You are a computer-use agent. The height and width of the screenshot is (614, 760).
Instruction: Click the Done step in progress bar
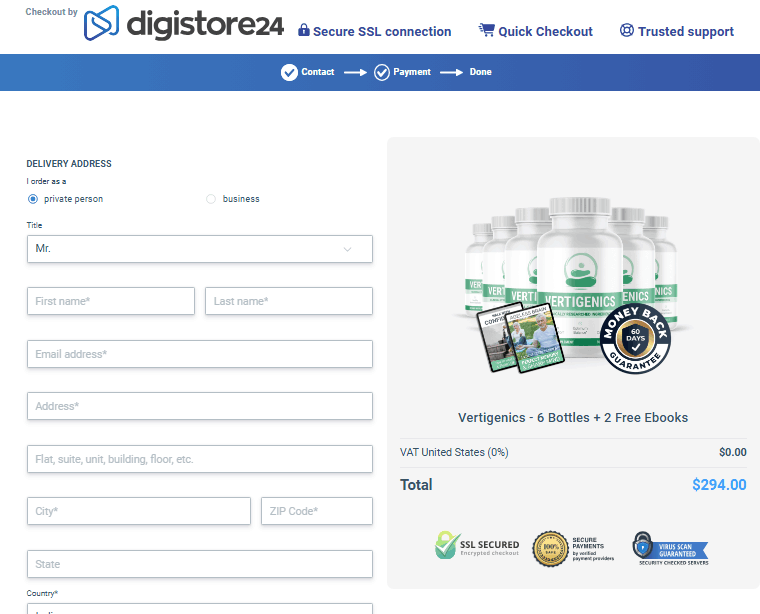point(480,72)
